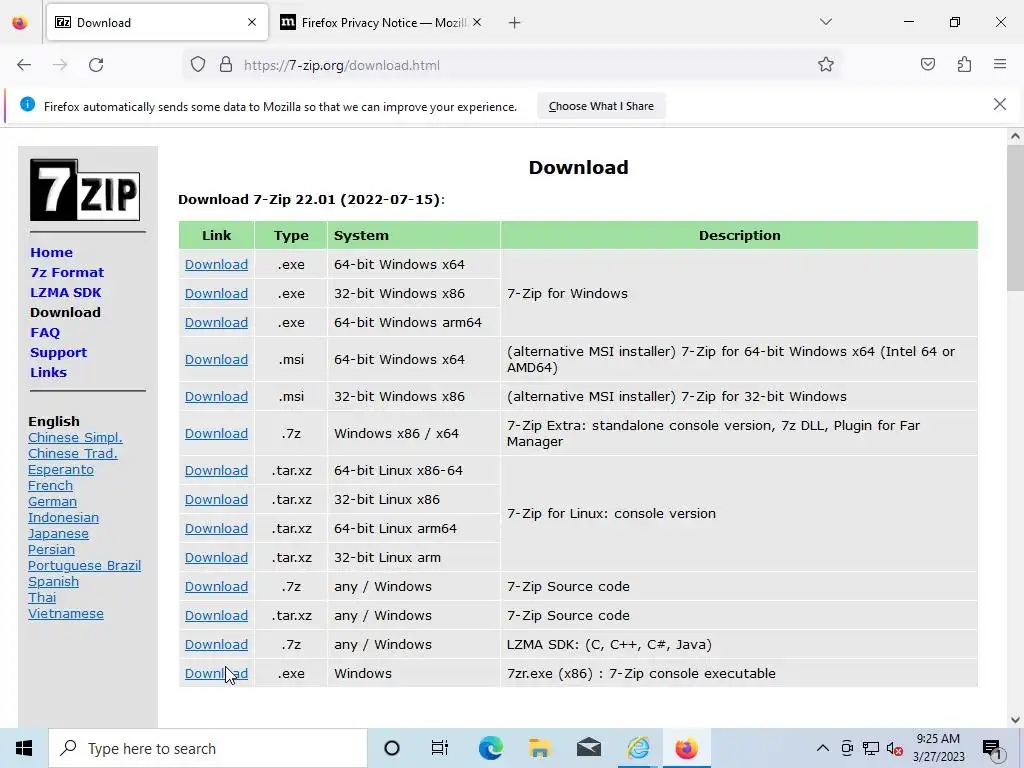Screen dimensions: 1024x768
Task: Download 7-Zip Source code as .tar.xz
Action: coord(216,615)
